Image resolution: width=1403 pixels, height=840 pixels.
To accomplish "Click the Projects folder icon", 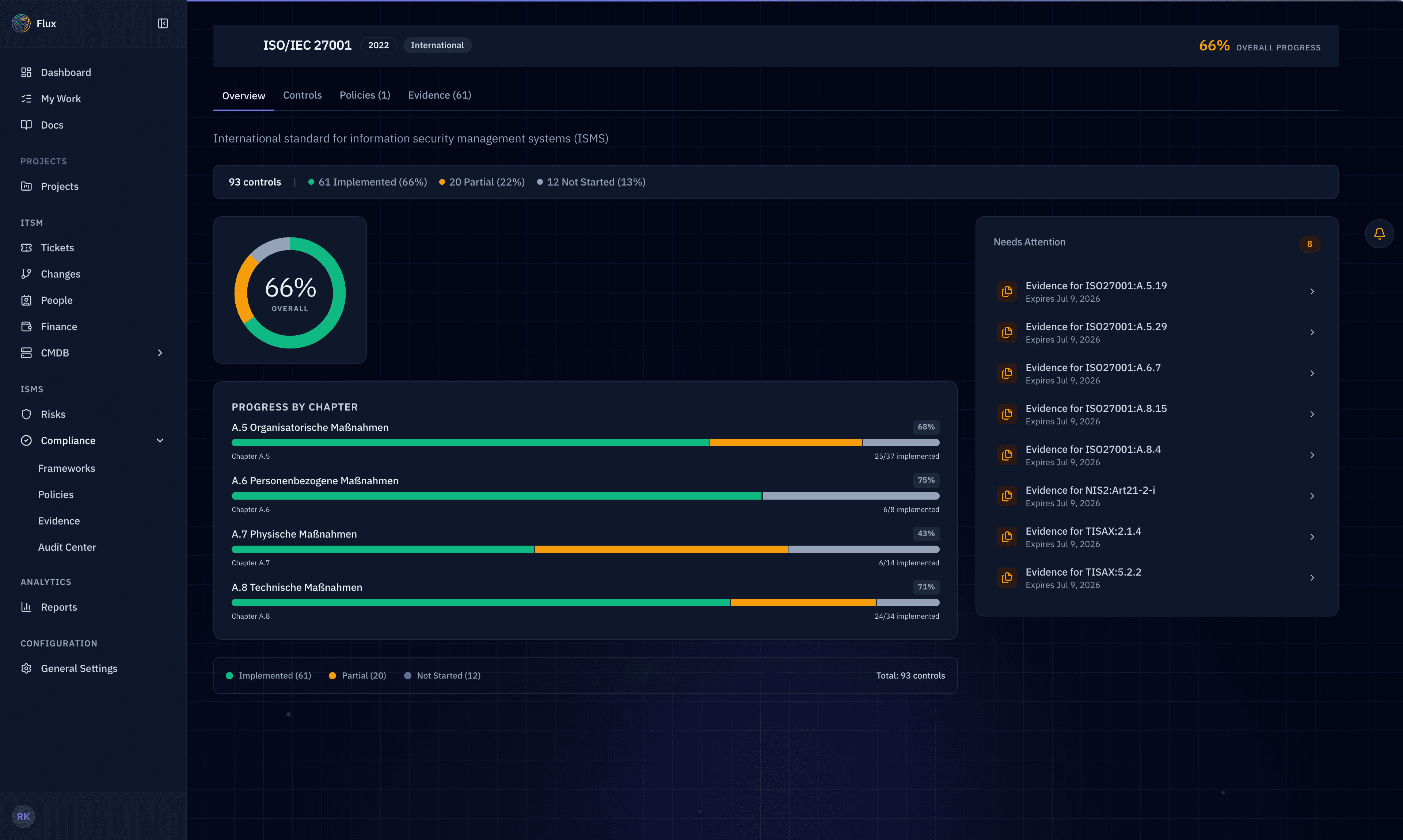I will pos(26,186).
